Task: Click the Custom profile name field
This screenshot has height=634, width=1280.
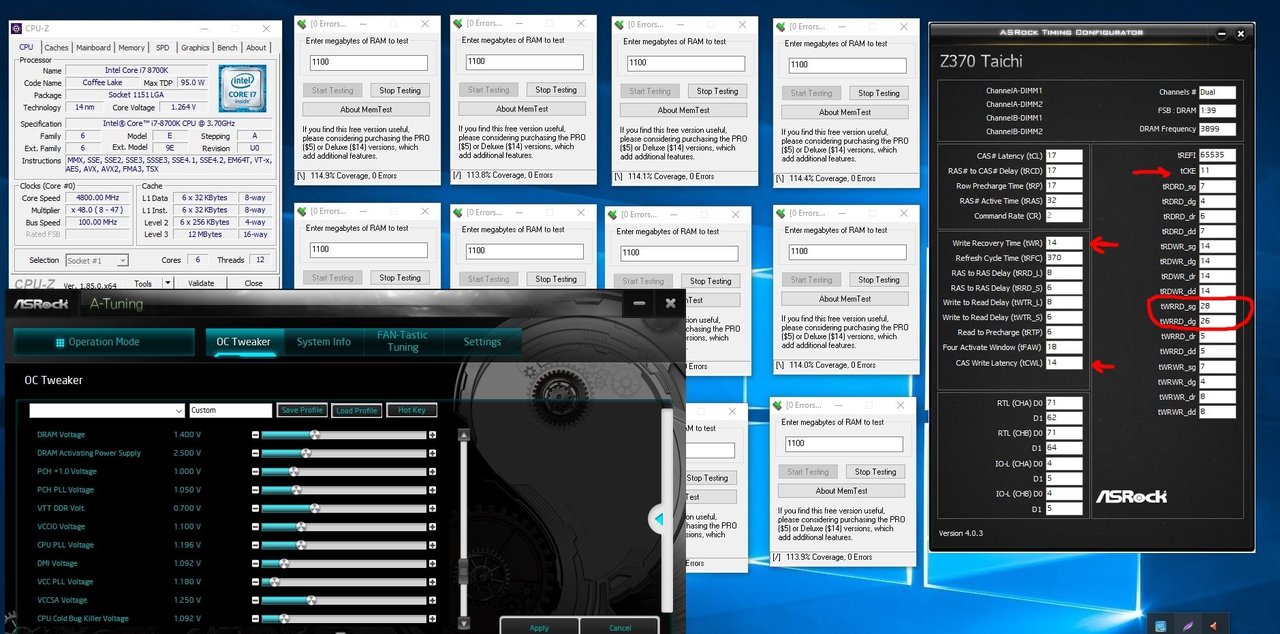Action: click(x=230, y=410)
